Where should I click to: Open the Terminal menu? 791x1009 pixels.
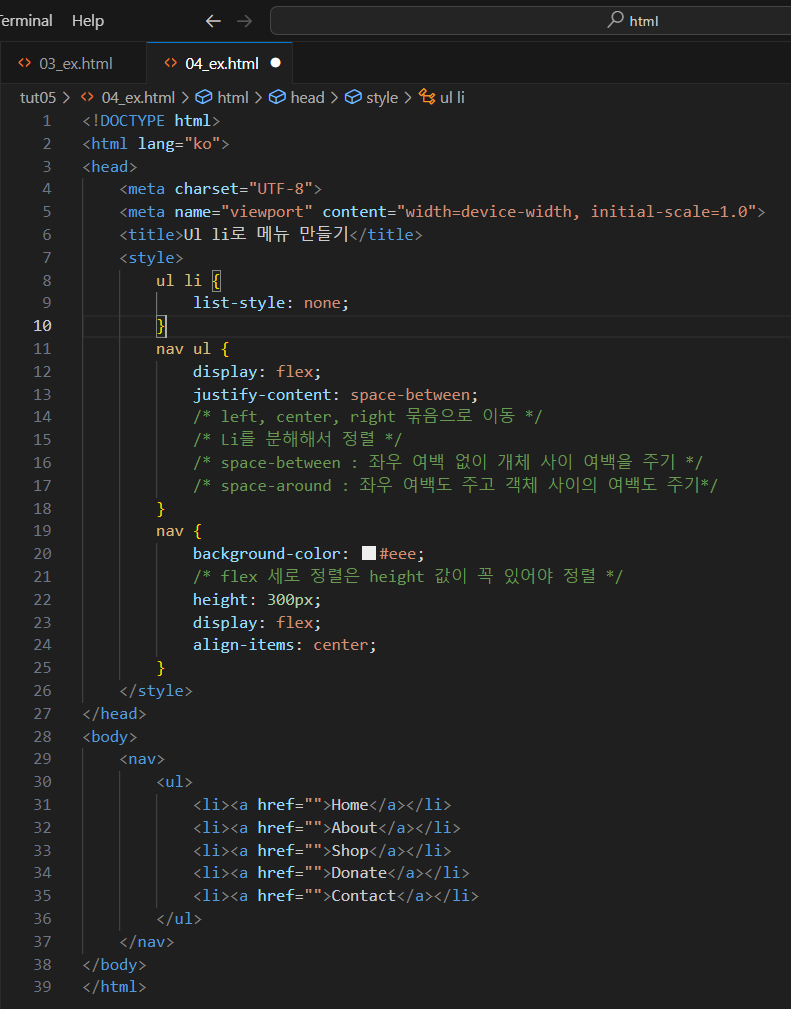[25, 21]
